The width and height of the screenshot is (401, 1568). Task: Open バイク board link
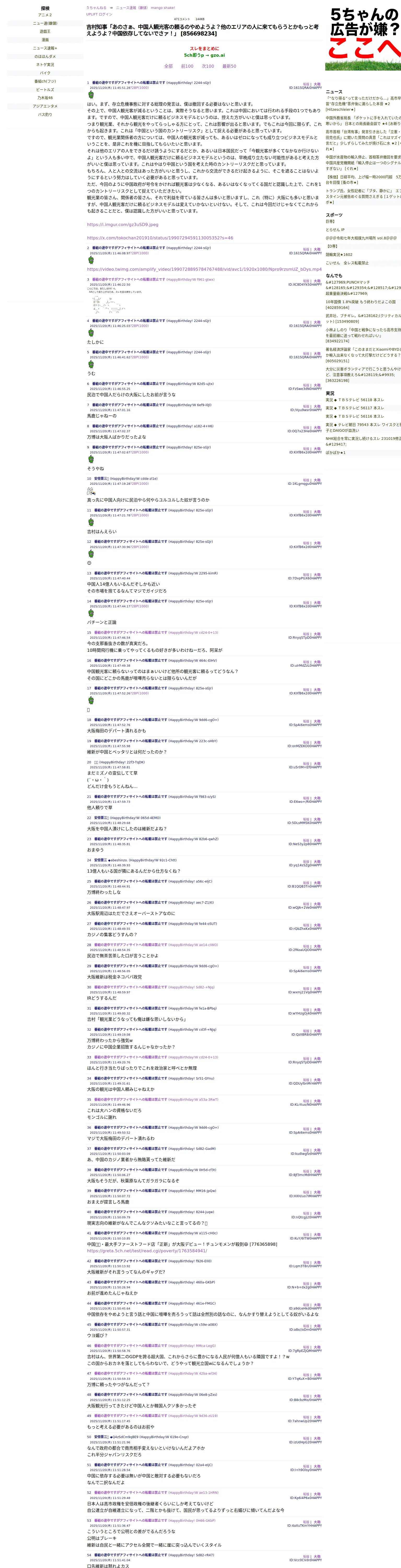coord(45,73)
